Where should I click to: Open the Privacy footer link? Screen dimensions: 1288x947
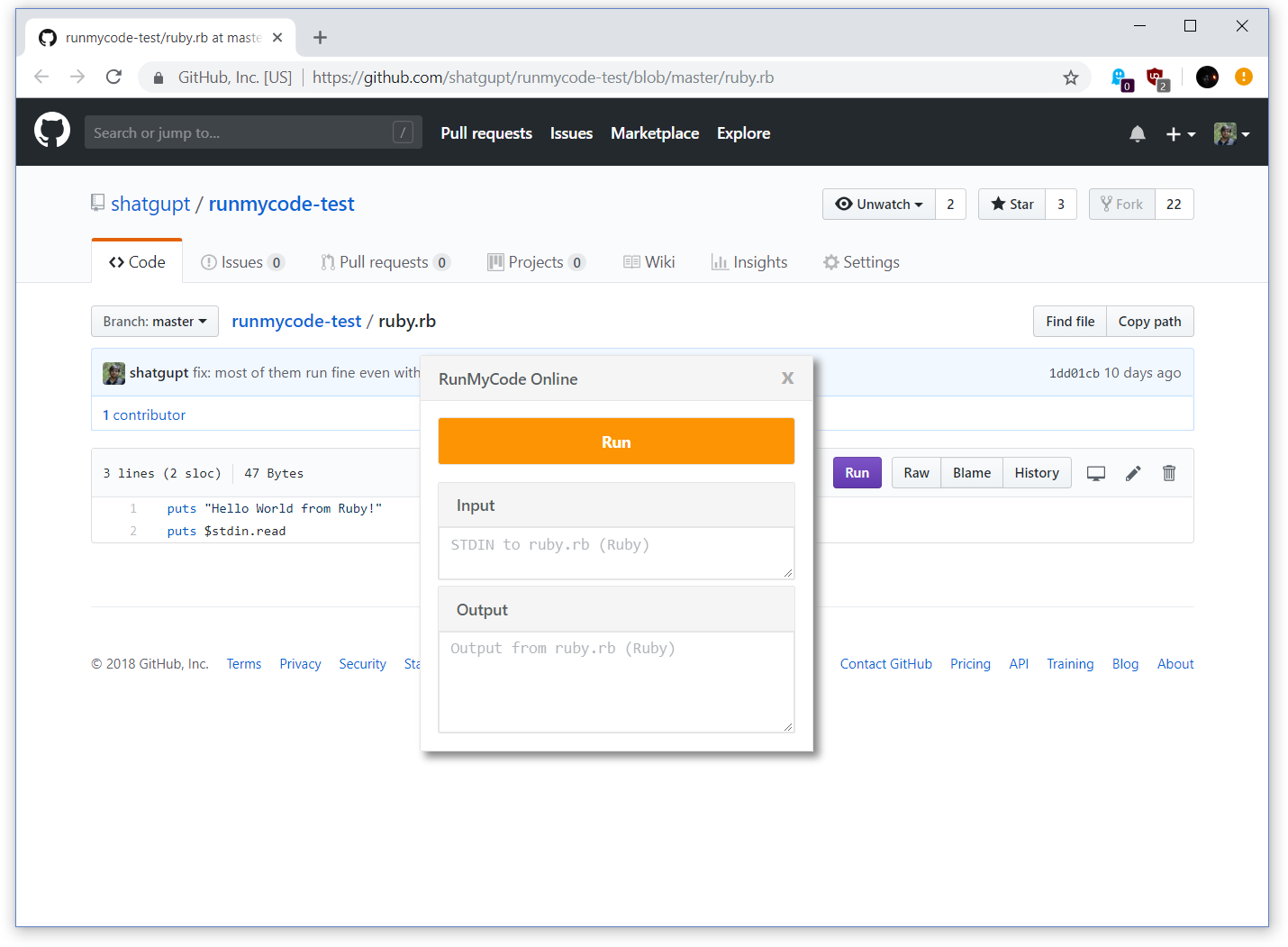[300, 664]
